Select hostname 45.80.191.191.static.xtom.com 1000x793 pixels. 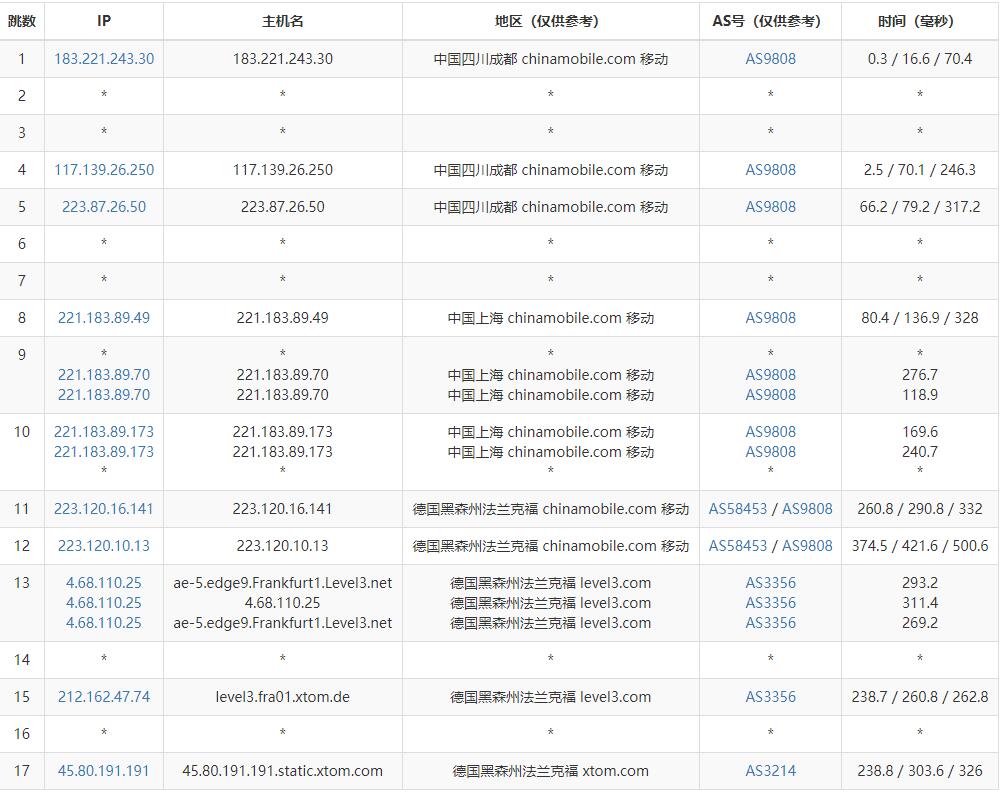[283, 771]
